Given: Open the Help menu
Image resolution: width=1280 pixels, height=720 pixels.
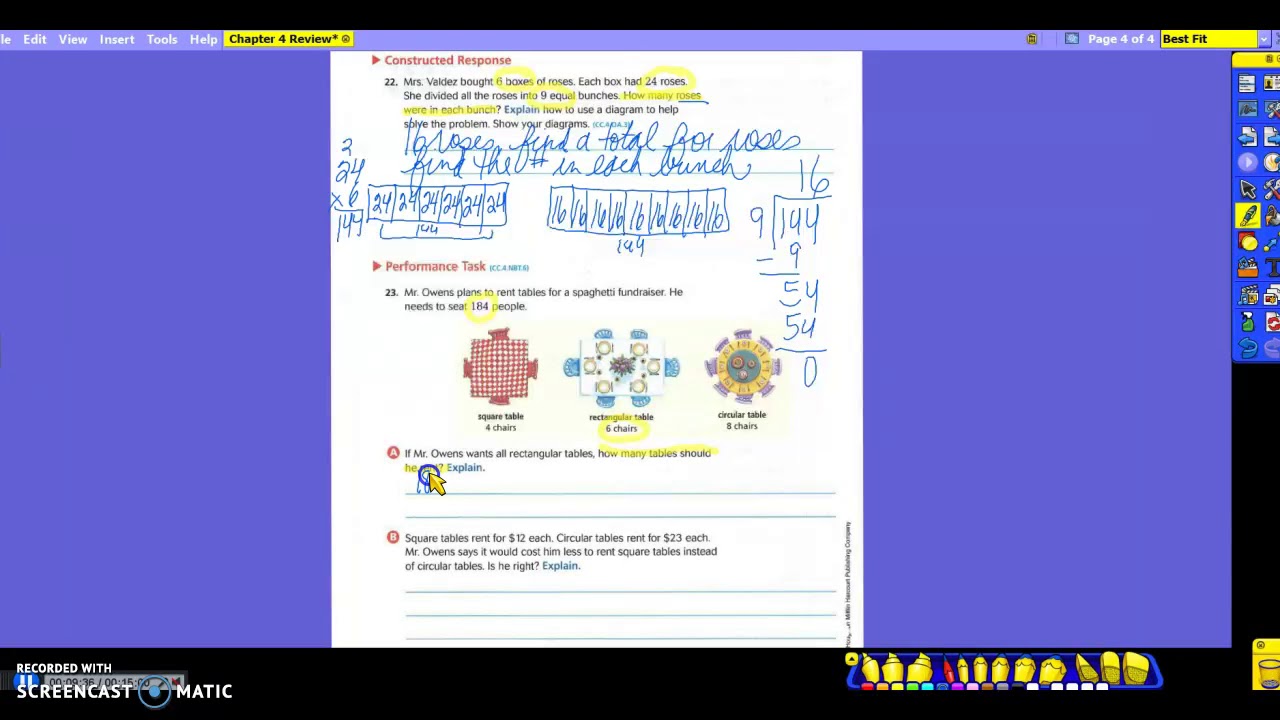Looking at the screenshot, I should coord(203,39).
